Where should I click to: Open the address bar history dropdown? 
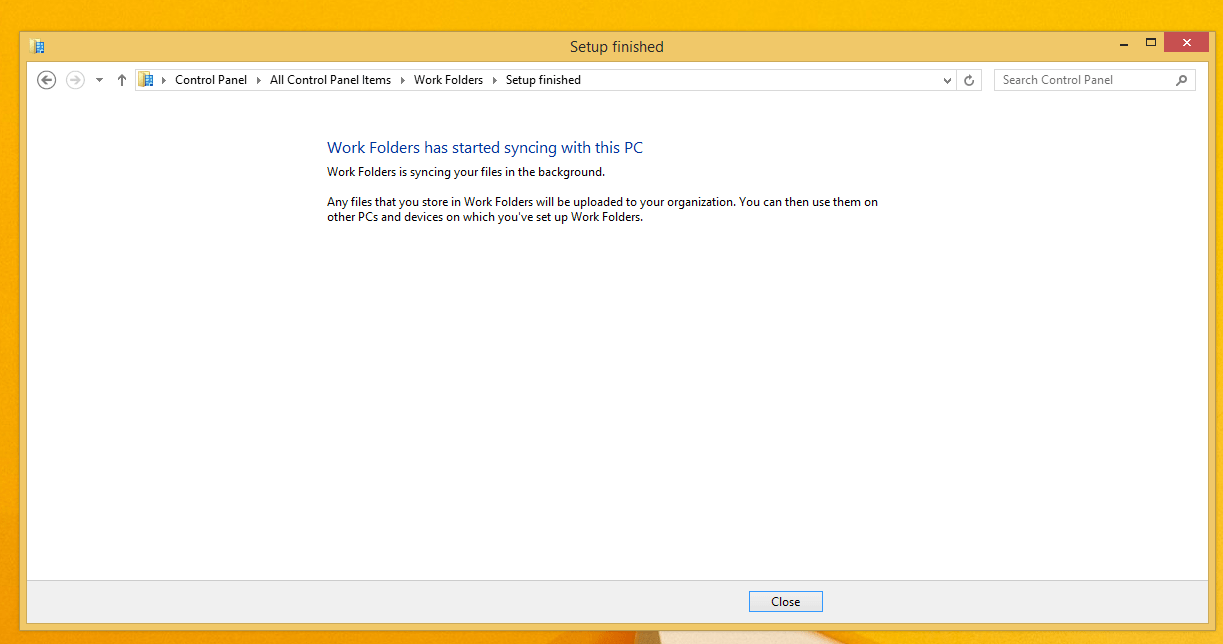point(948,80)
